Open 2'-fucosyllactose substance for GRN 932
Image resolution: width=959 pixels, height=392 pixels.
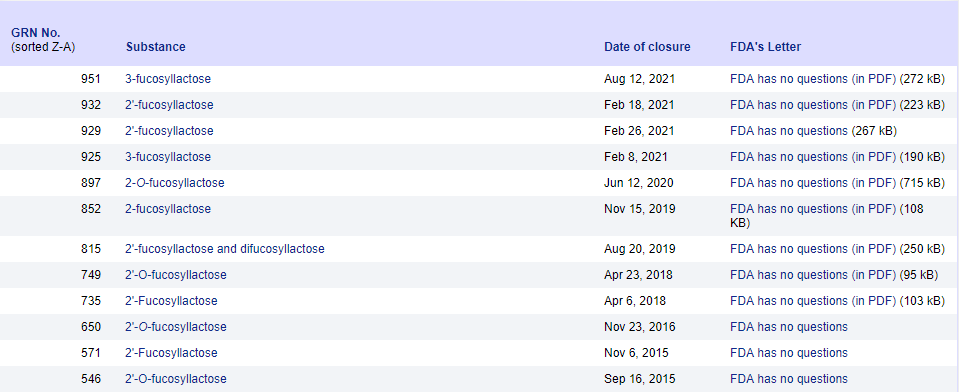click(169, 105)
